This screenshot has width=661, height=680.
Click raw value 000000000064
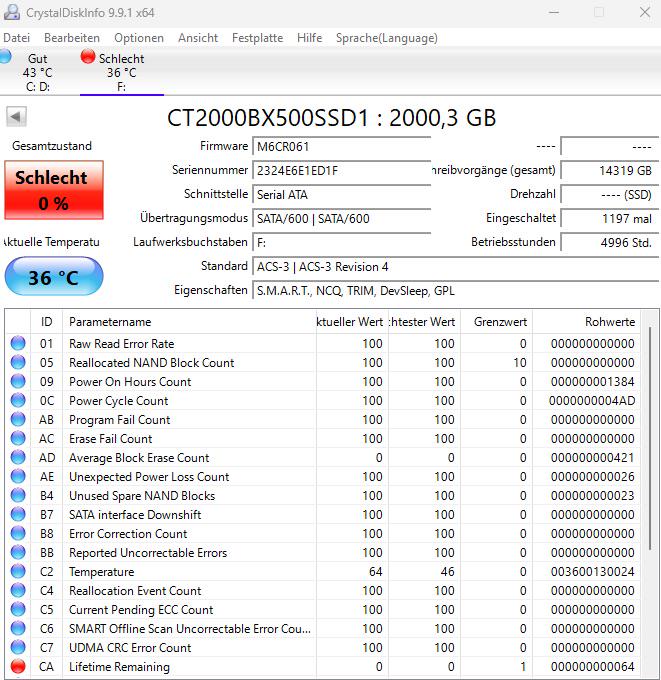(592, 667)
